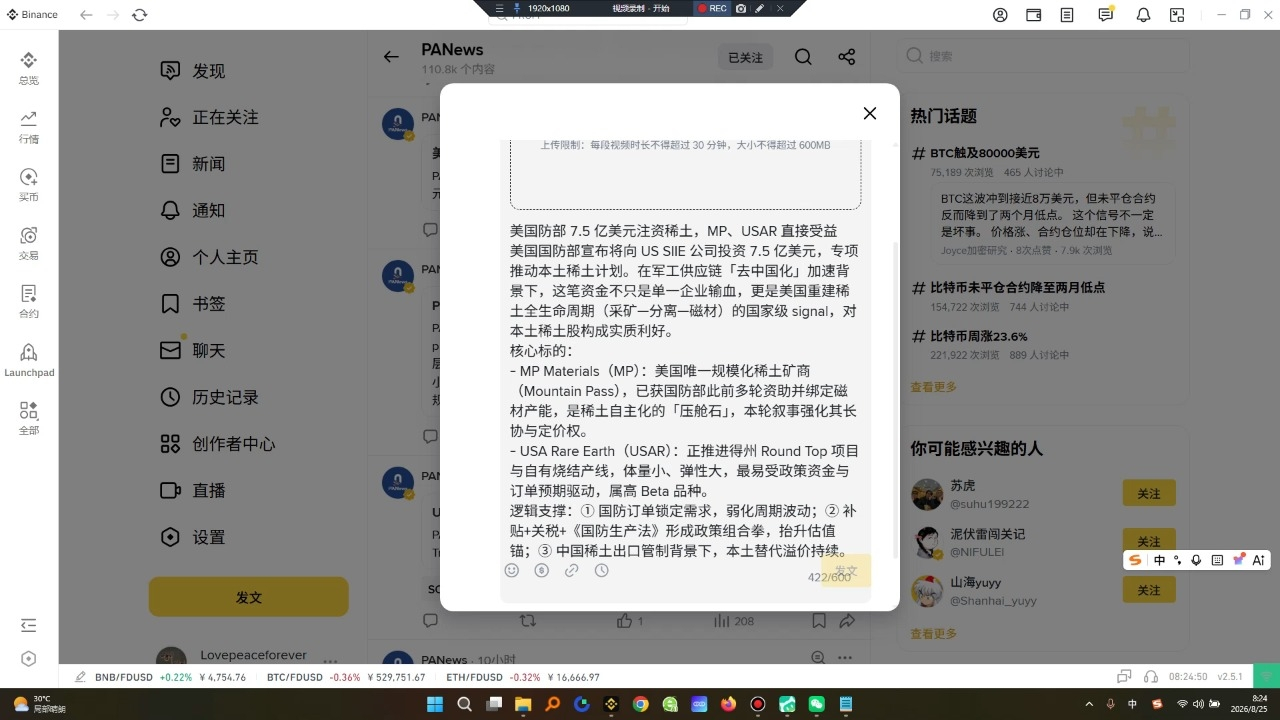This screenshot has width=1280, height=720.
Task: Open 全部 in the left sidebar
Action: (28, 418)
